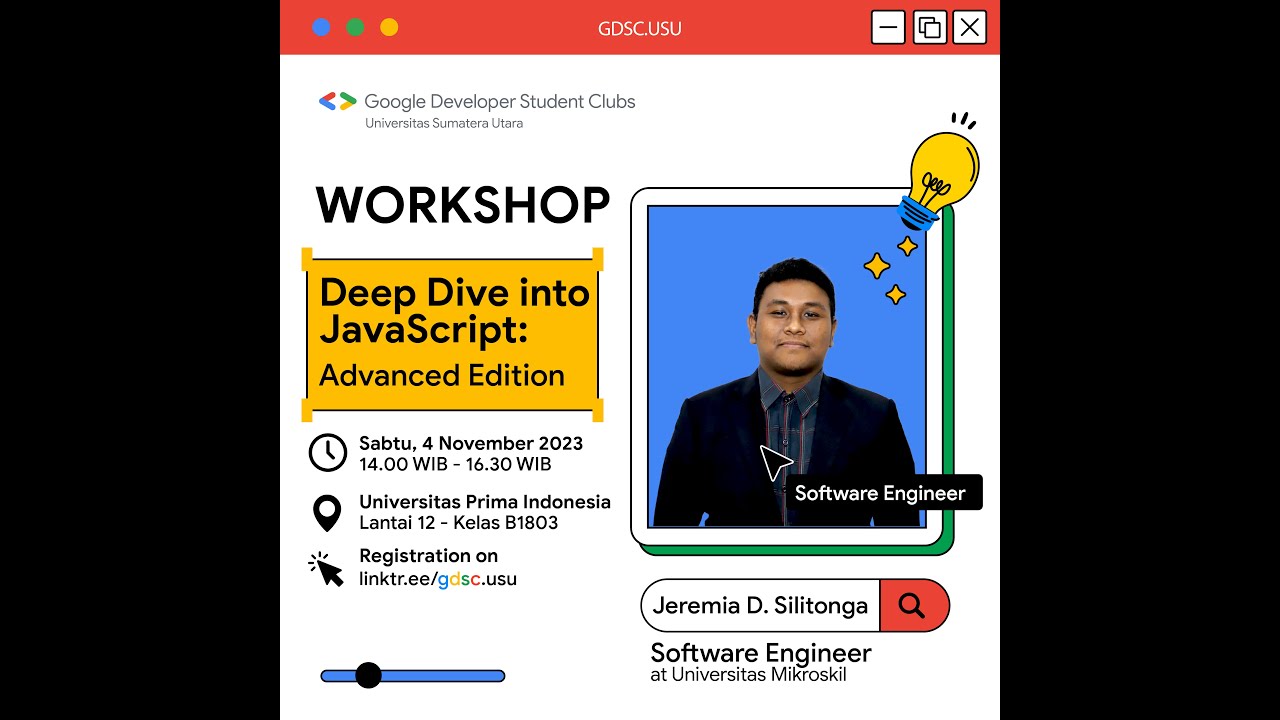Click 'Lantai 12 - Kelas B1803' text

tap(459, 523)
